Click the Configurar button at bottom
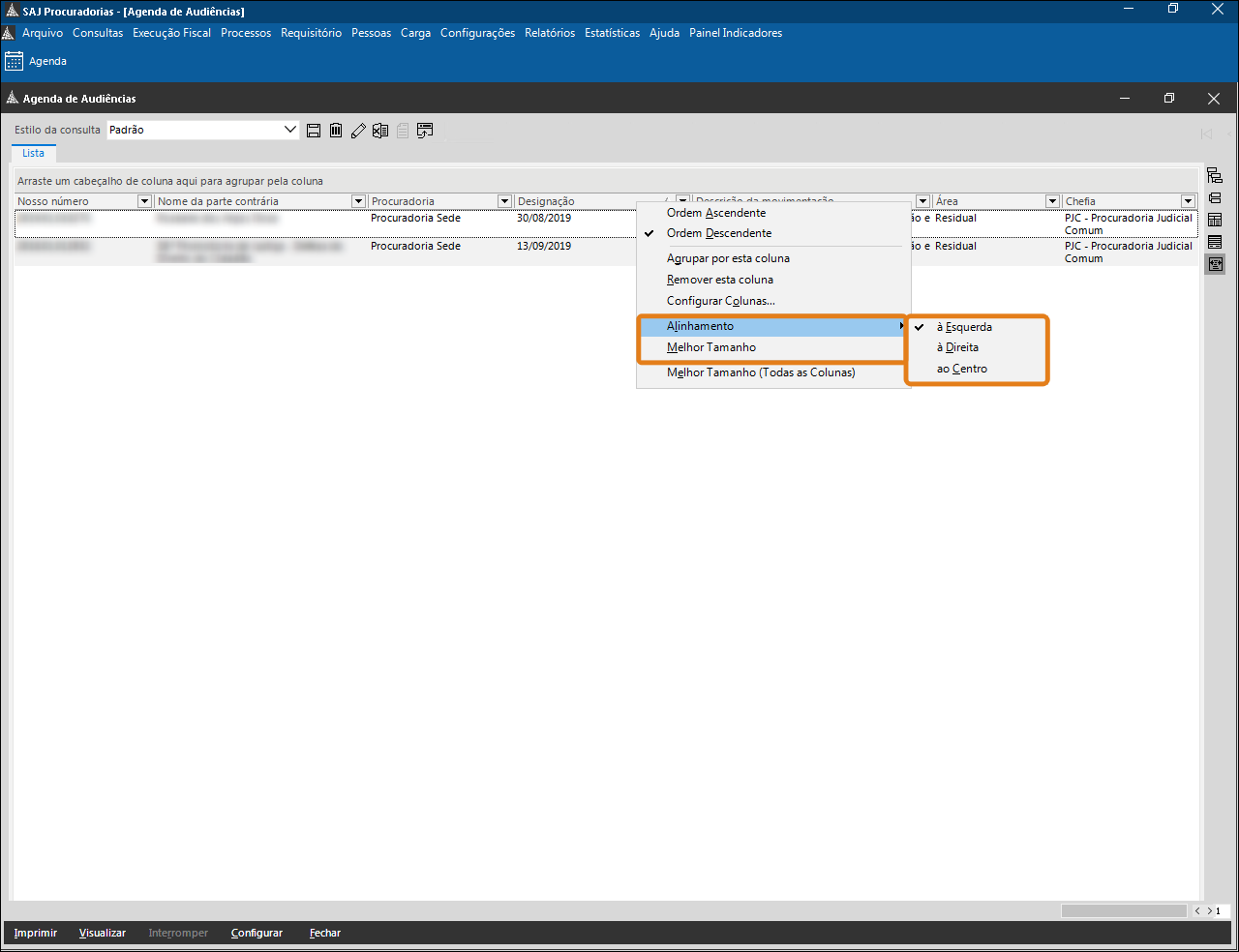 tap(257, 933)
